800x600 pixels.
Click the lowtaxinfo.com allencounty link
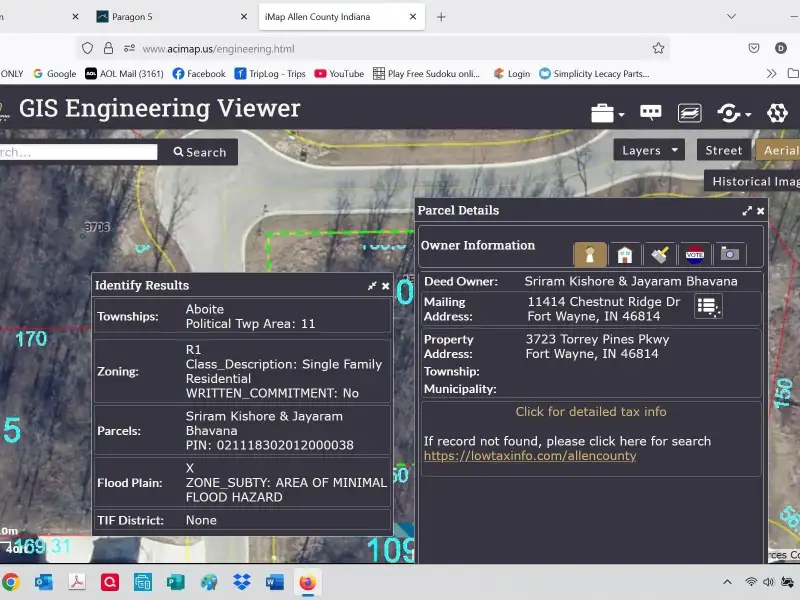(x=529, y=456)
